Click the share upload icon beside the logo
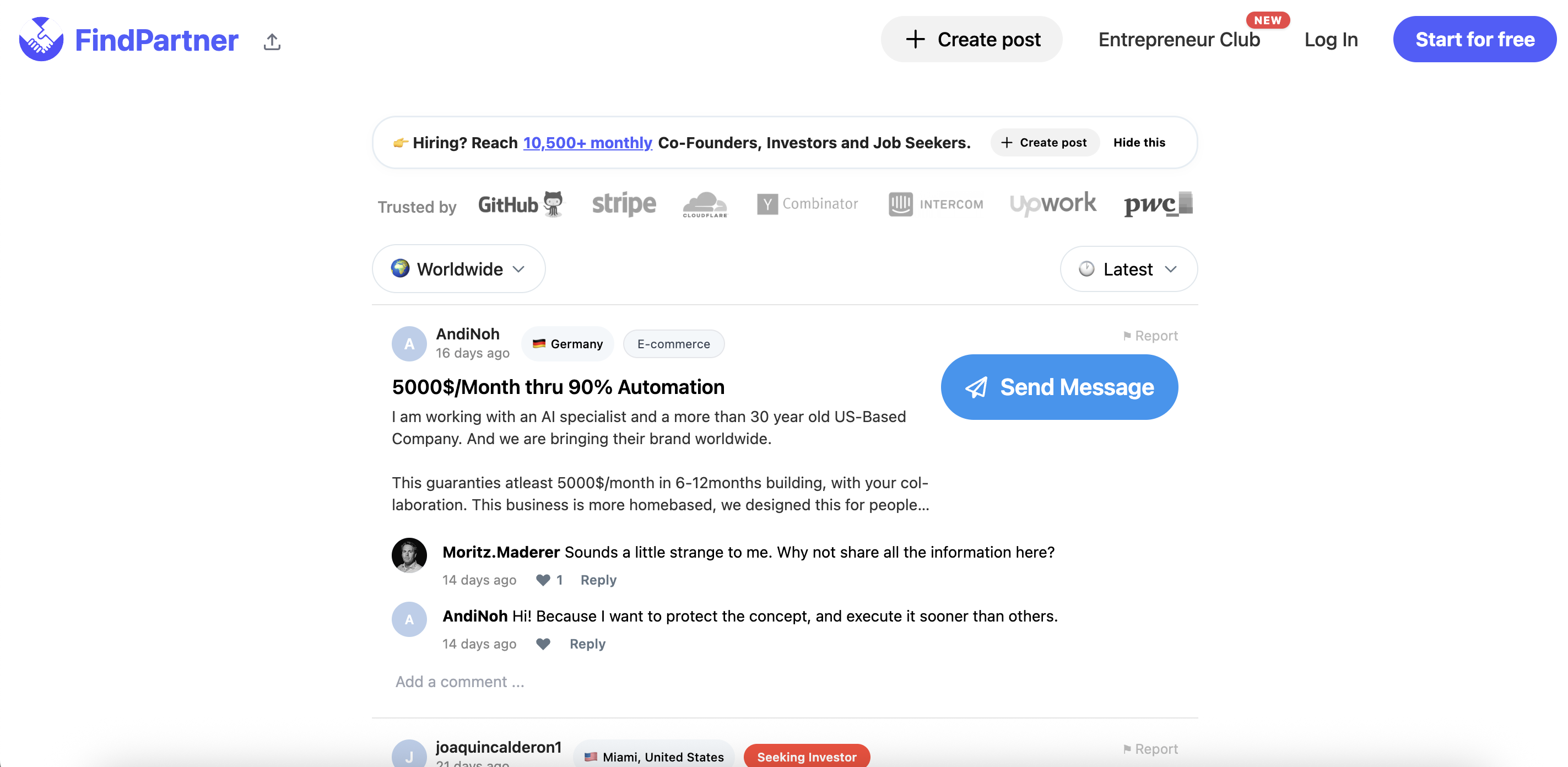 click(x=272, y=41)
